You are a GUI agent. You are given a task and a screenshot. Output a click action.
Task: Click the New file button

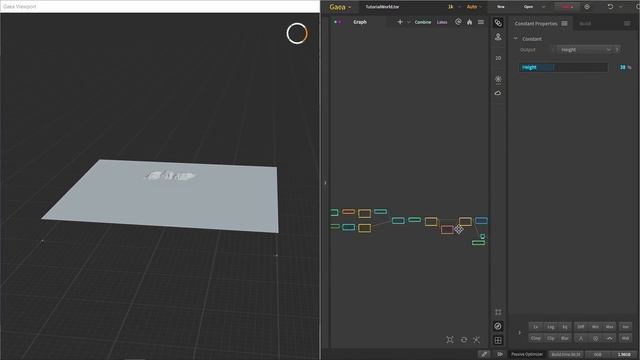[500, 7]
